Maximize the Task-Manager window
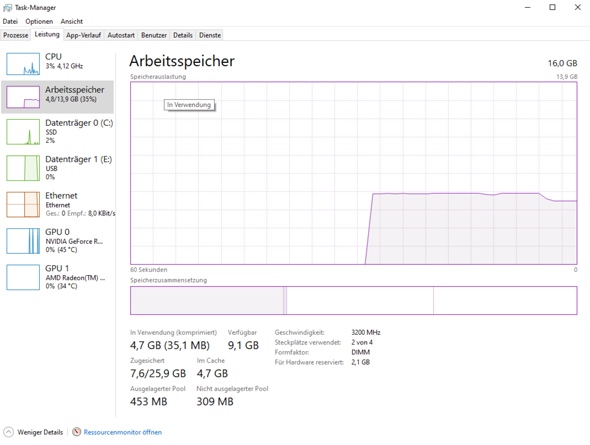 pyautogui.click(x=552, y=7)
